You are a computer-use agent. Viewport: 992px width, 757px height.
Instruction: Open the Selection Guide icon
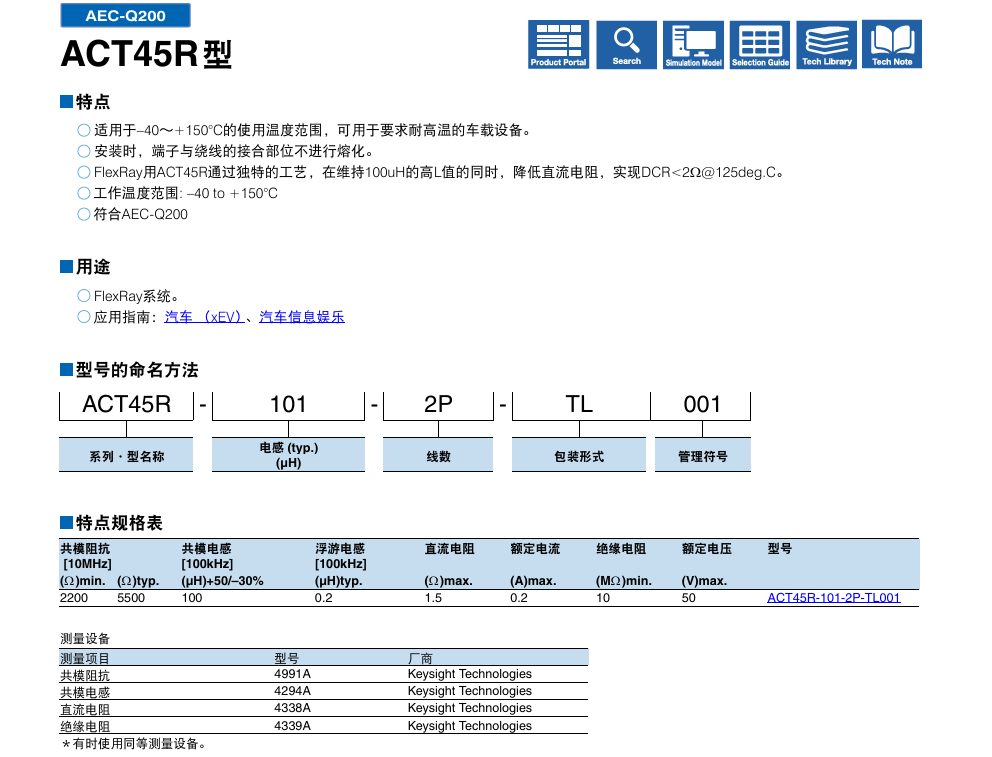pyautogui.click(x=760, y=44)
